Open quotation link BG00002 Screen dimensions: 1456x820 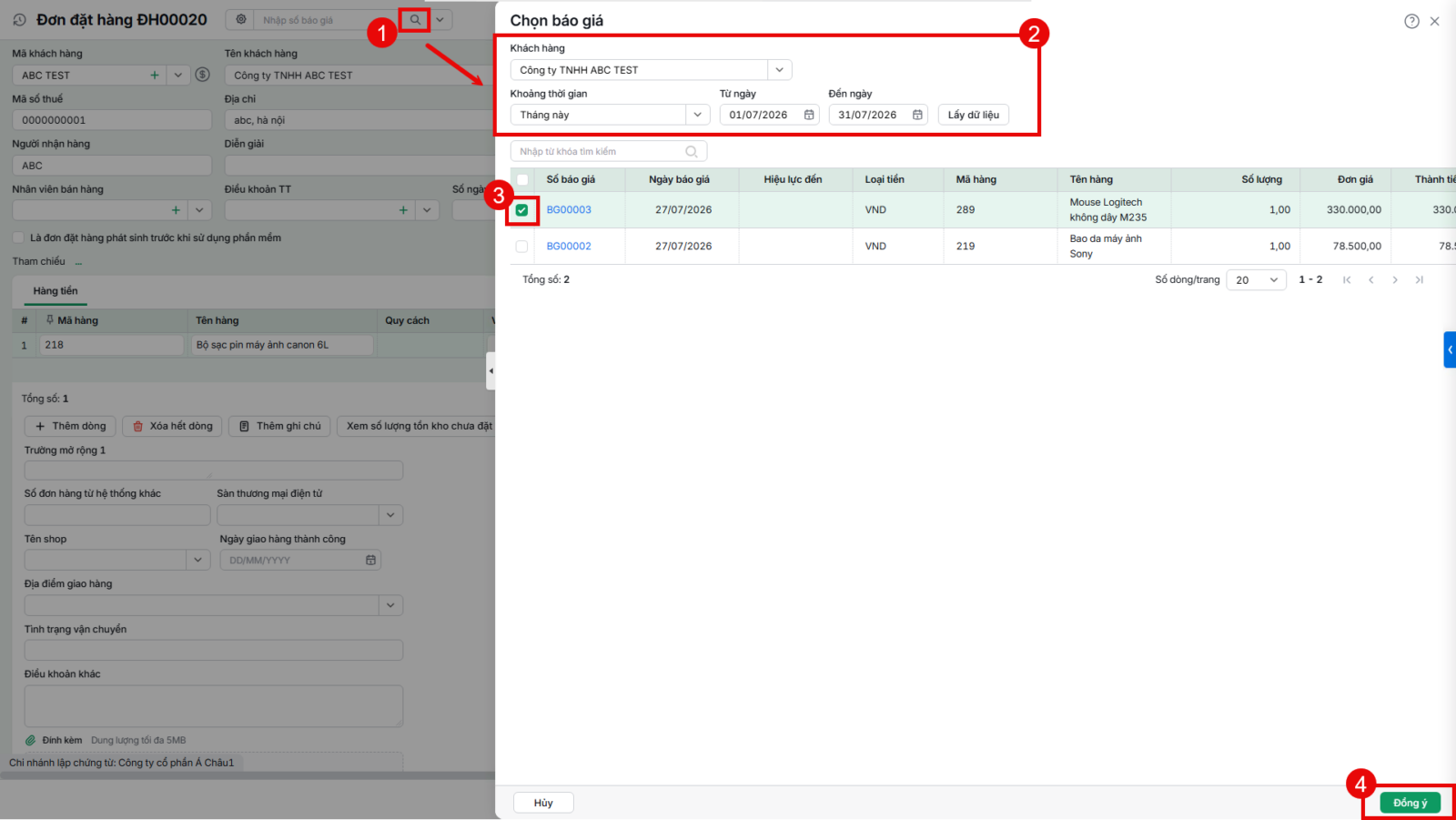click(x=569, y=247)
